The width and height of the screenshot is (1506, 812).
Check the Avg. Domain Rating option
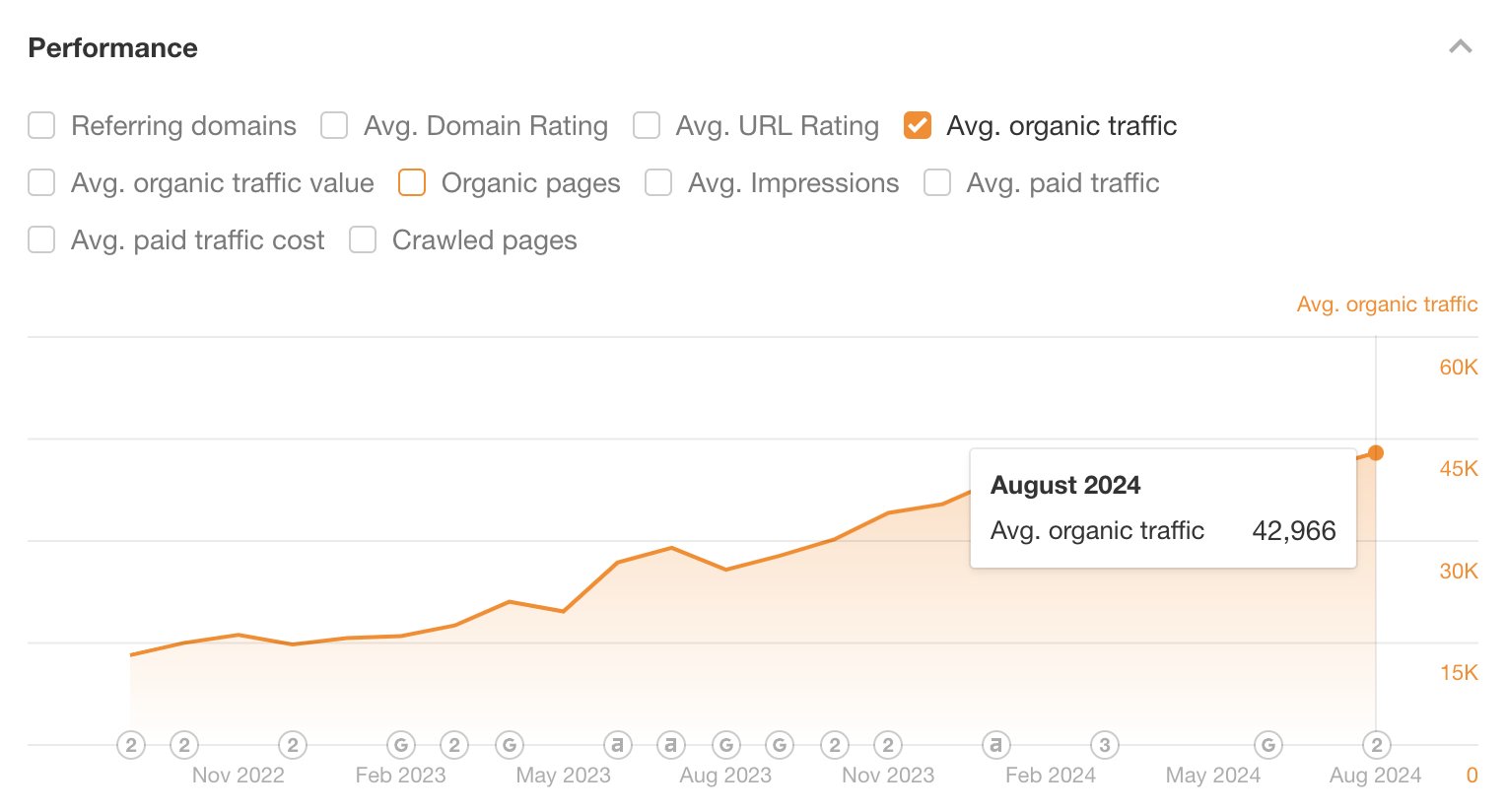(x=334, y=126)
